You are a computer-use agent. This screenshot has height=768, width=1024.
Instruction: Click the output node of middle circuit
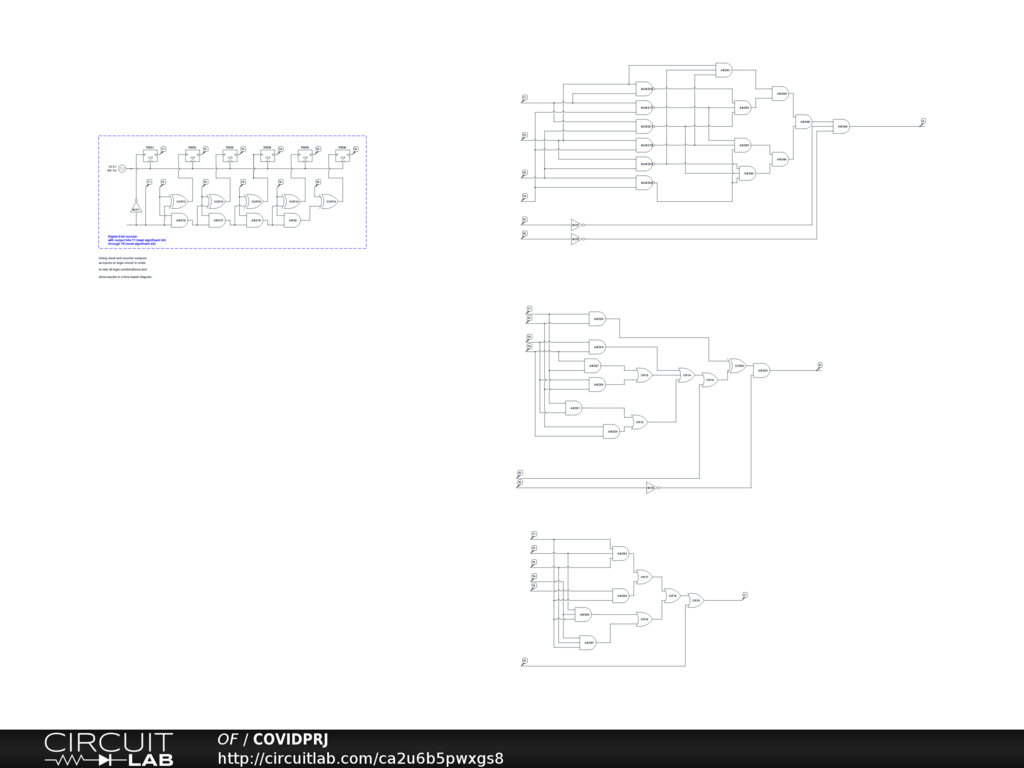819,366
